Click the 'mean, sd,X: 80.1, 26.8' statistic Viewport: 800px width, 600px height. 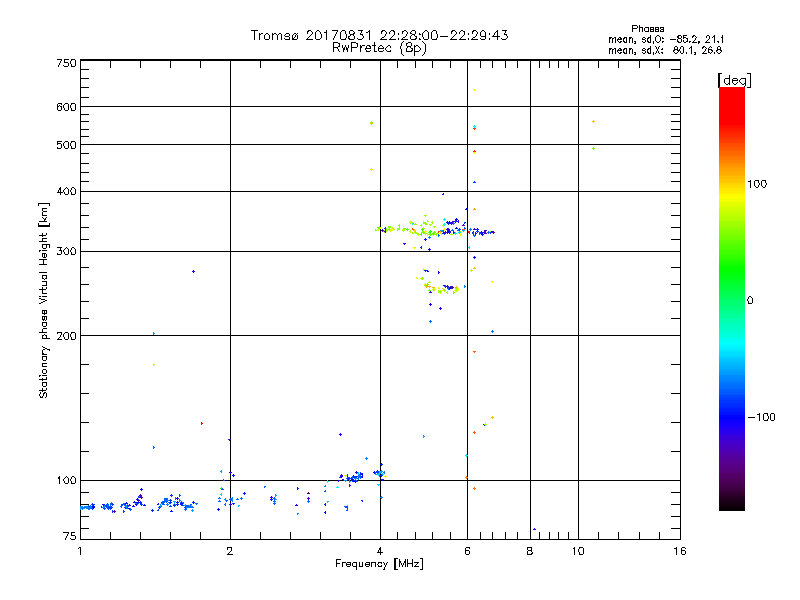click(x=665, y=50)
